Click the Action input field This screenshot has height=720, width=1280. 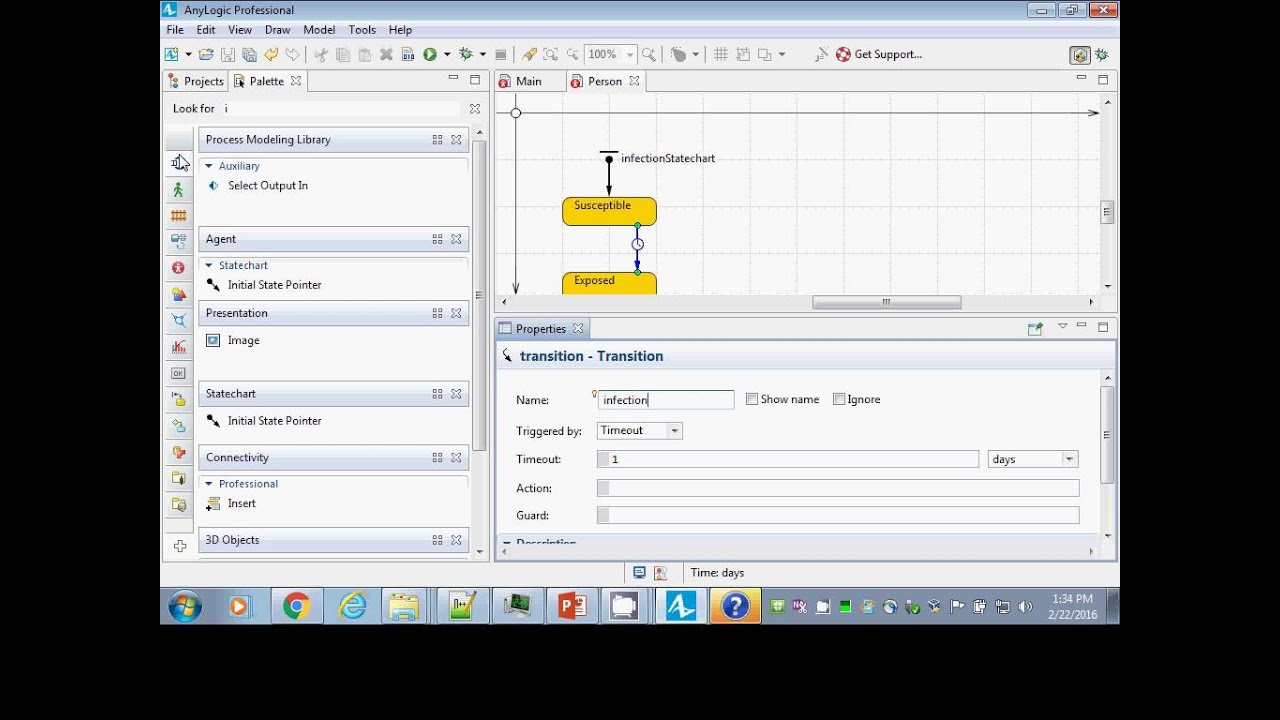click(x=844, y=488)
